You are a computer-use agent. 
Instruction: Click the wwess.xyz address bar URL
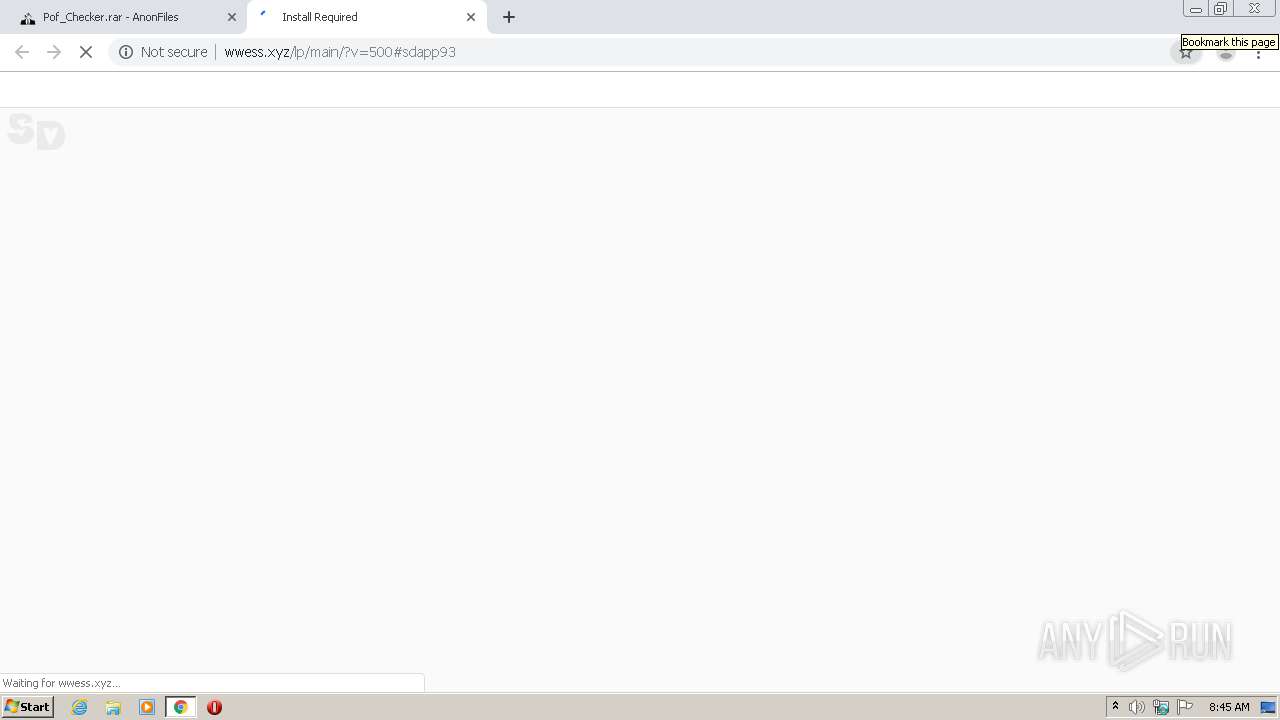[340, 52]
